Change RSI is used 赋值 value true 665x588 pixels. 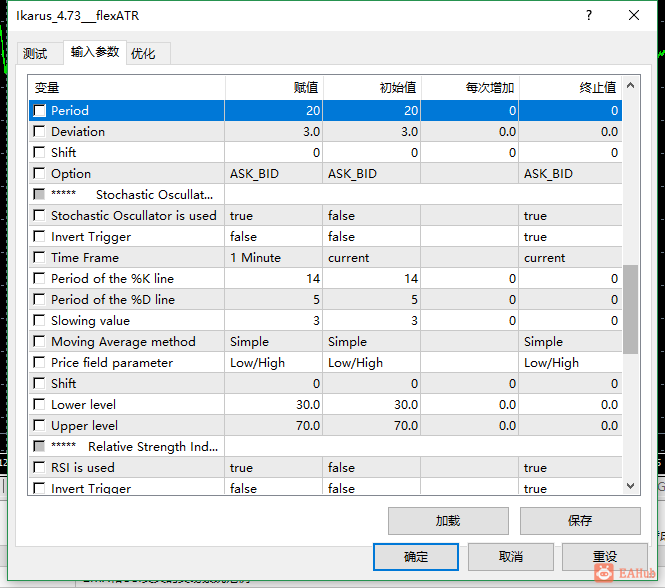[274, 468]
